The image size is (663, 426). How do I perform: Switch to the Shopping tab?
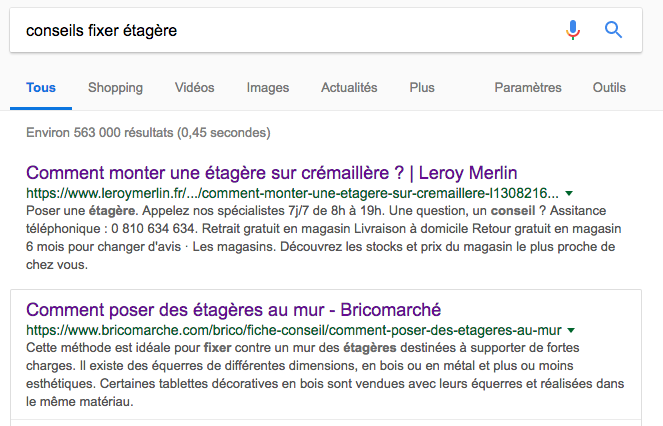click(115, 88)
